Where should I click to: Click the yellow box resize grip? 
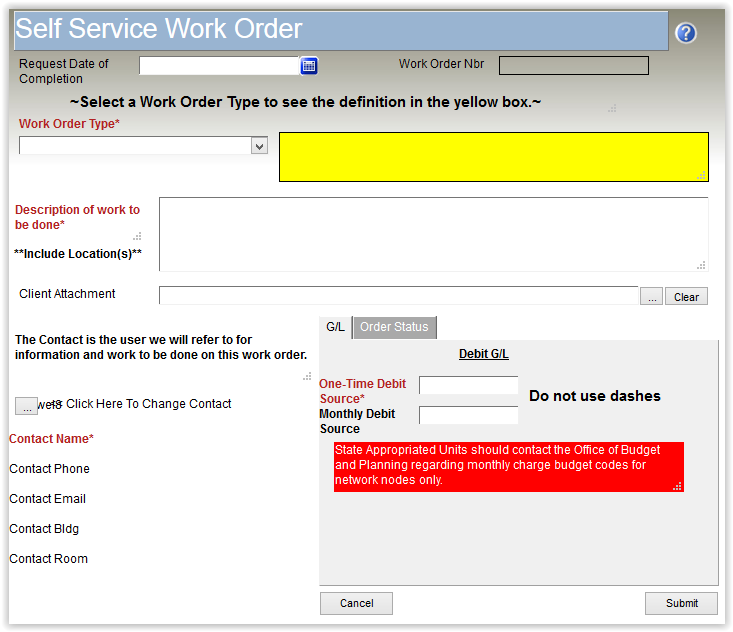click(702, 175)
